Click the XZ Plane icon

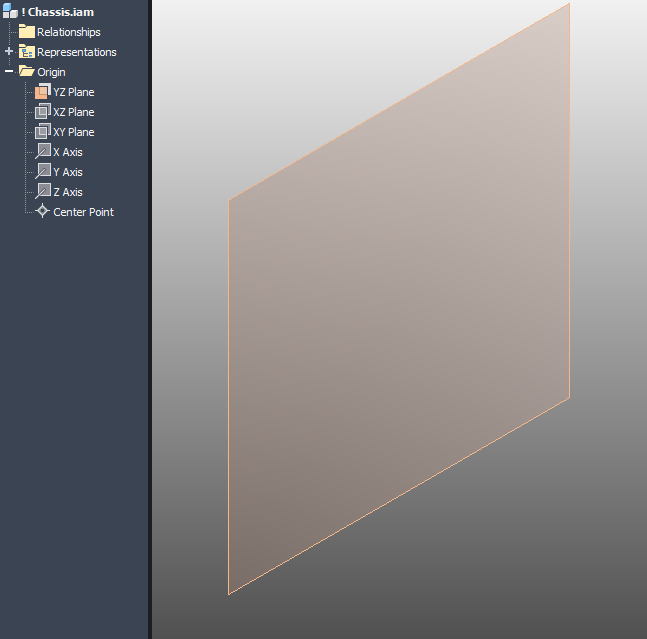tap(43, 111)
